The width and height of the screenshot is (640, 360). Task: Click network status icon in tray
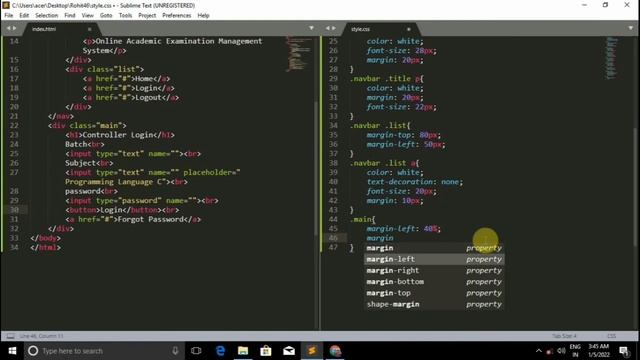click(550, 351)
